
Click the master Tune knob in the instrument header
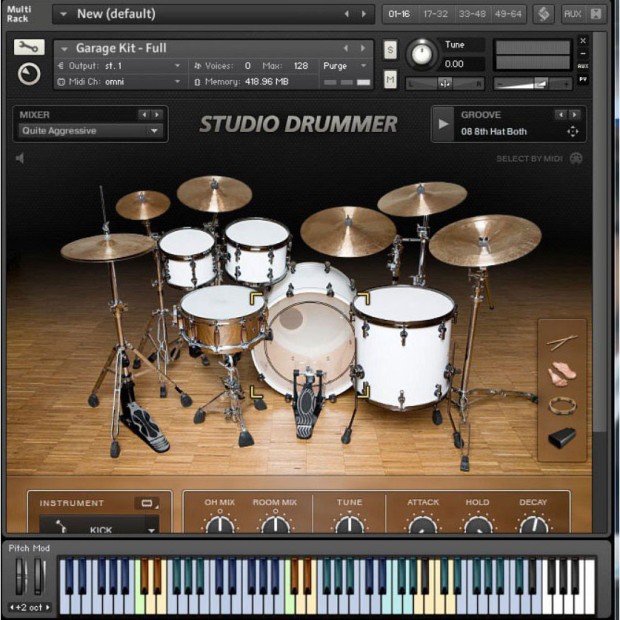pyautogui.click(x=422, y=55)
